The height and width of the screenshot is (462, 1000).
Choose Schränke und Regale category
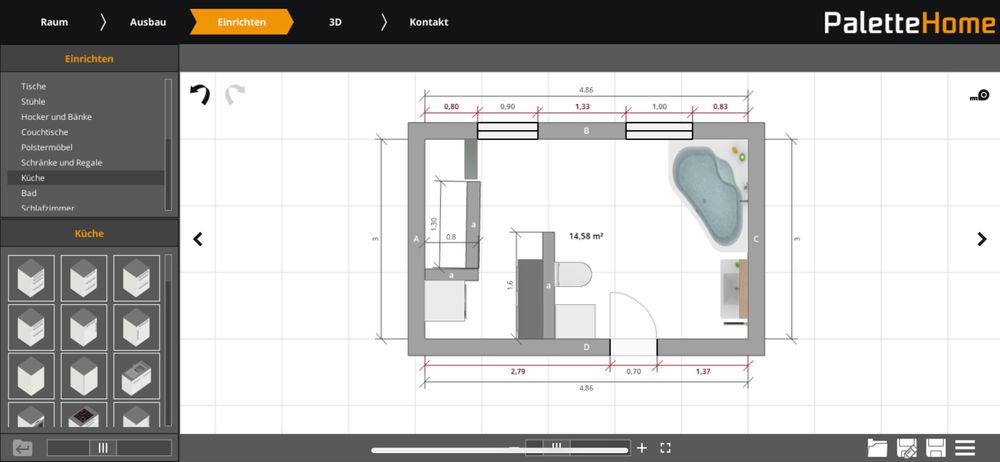(x=61, y=162)
